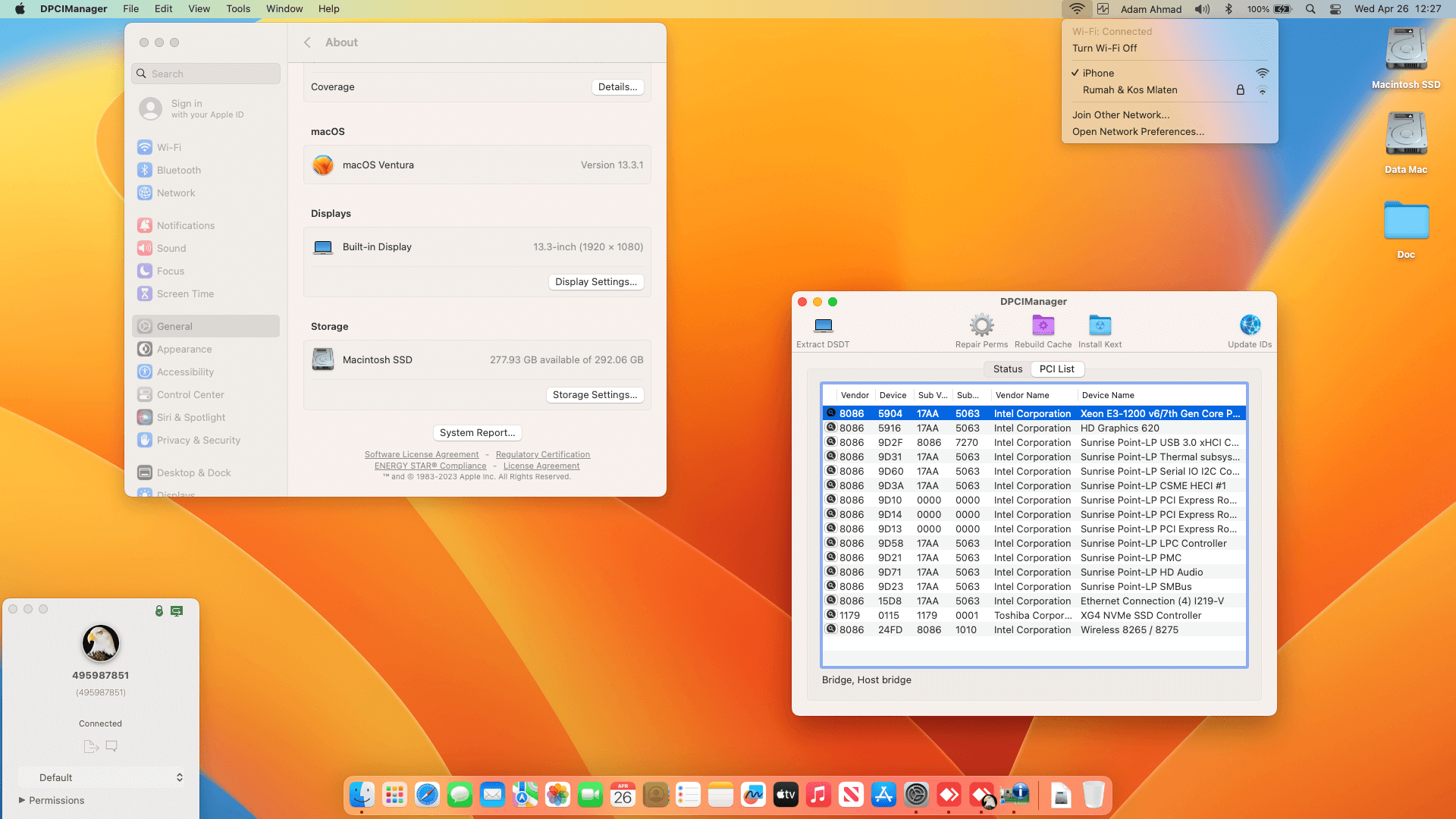Open the ENERGY STAR Compliance link
This screenshot has height=819, width=1456.
(x=431, y=466)
